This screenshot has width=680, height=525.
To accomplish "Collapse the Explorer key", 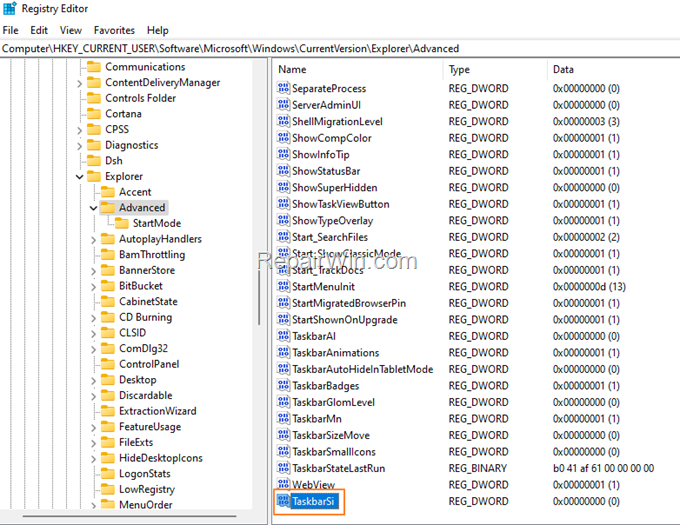I will 79,176.
